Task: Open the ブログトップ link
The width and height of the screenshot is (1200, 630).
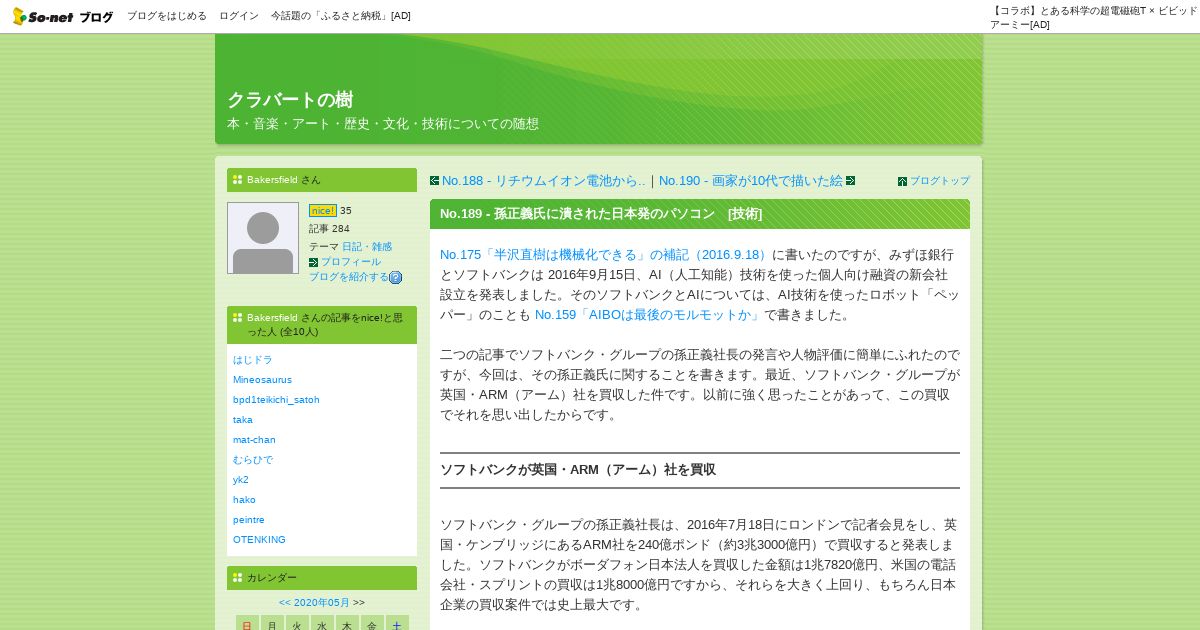Action: coord(940,181)
